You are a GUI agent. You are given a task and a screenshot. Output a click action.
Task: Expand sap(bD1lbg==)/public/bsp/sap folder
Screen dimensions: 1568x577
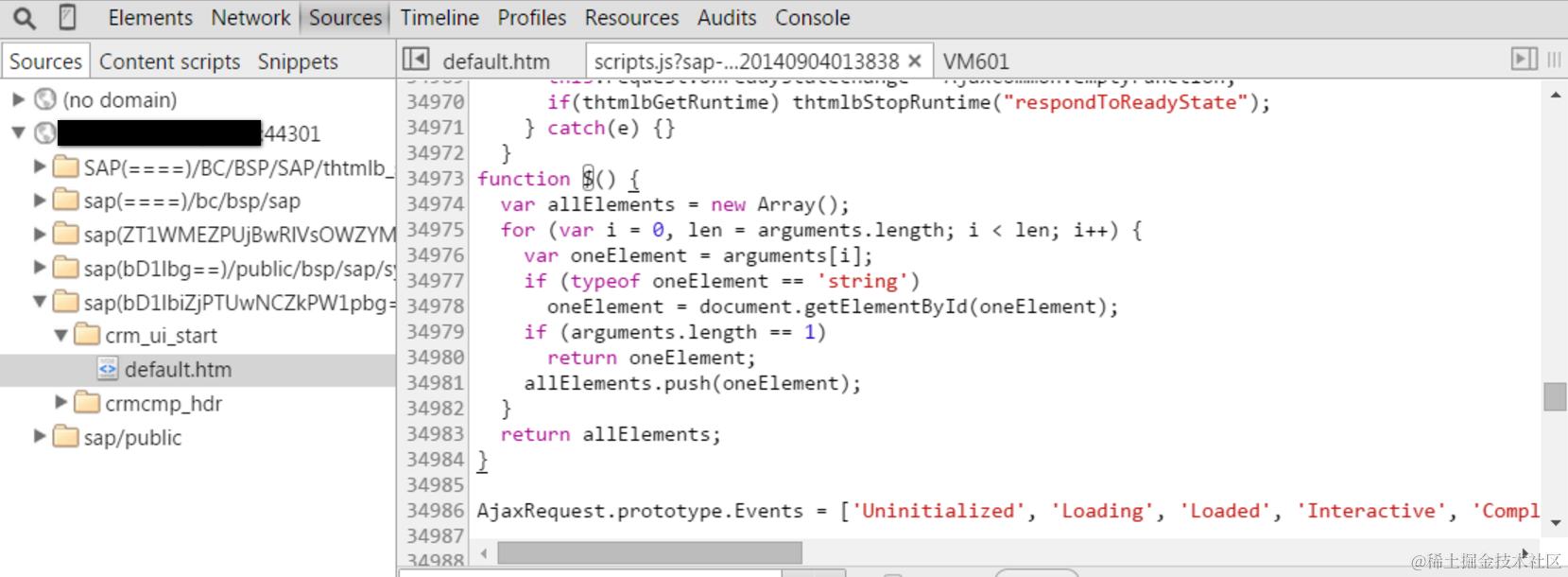40,268
